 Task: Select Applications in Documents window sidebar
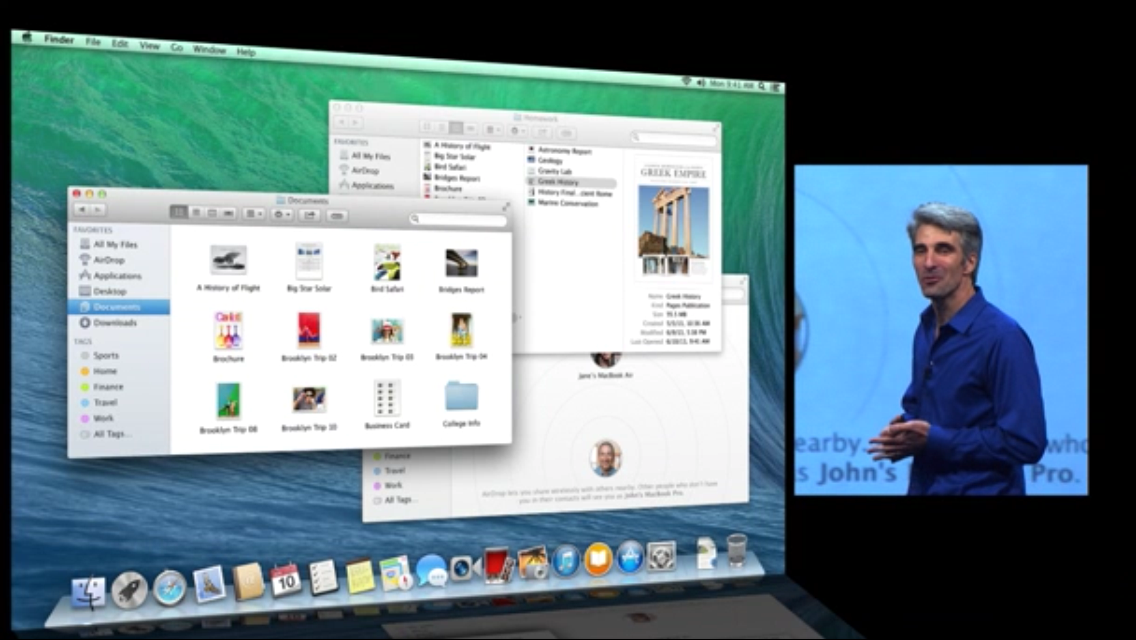click(117, 275)
